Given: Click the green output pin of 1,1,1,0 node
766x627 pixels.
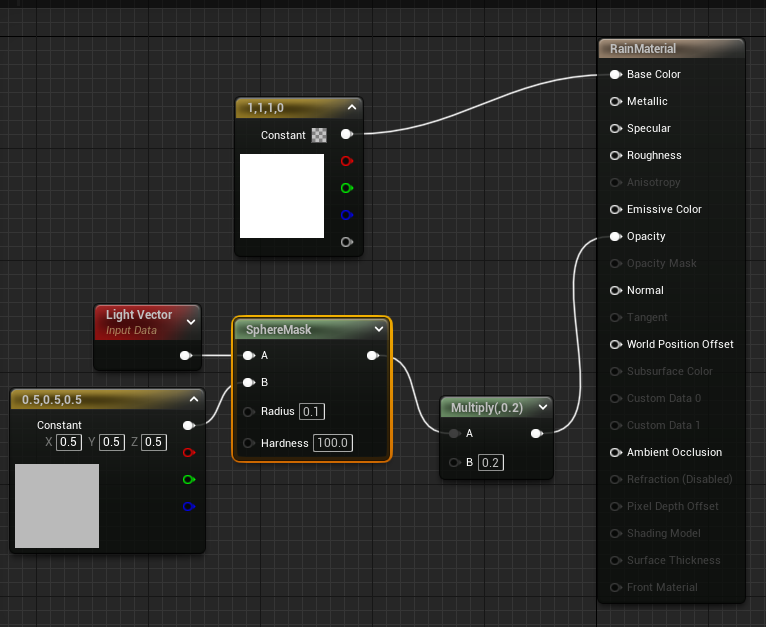Looking at the screenshot, I should 347,188.
